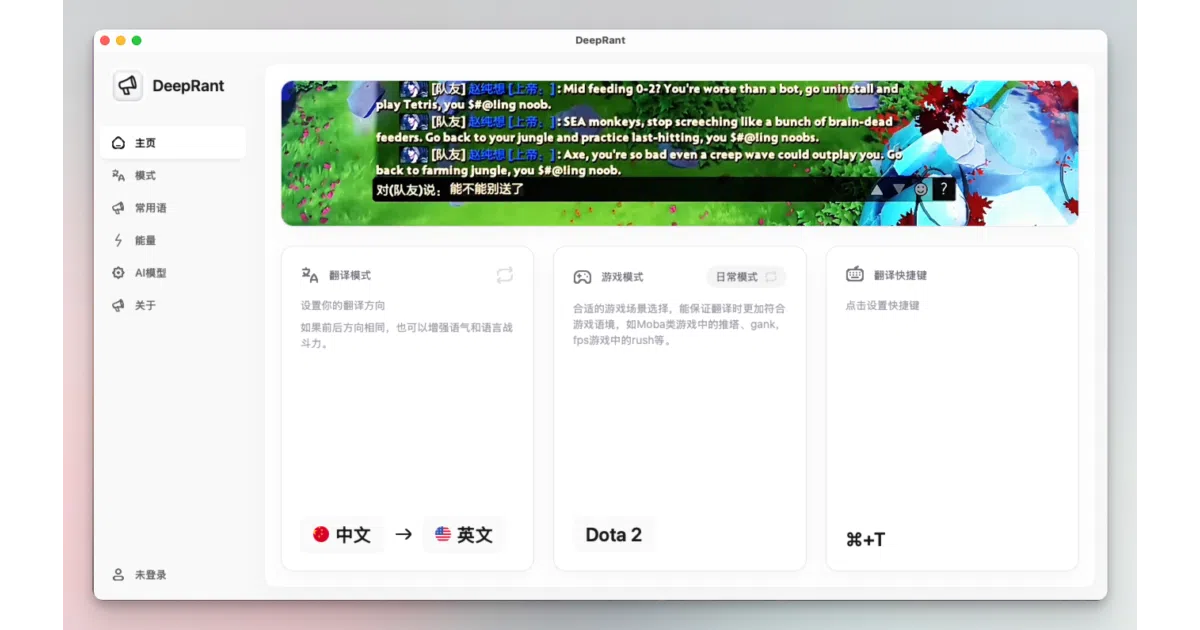Open 常用语 common phrases in sidebar

[173, 208]
